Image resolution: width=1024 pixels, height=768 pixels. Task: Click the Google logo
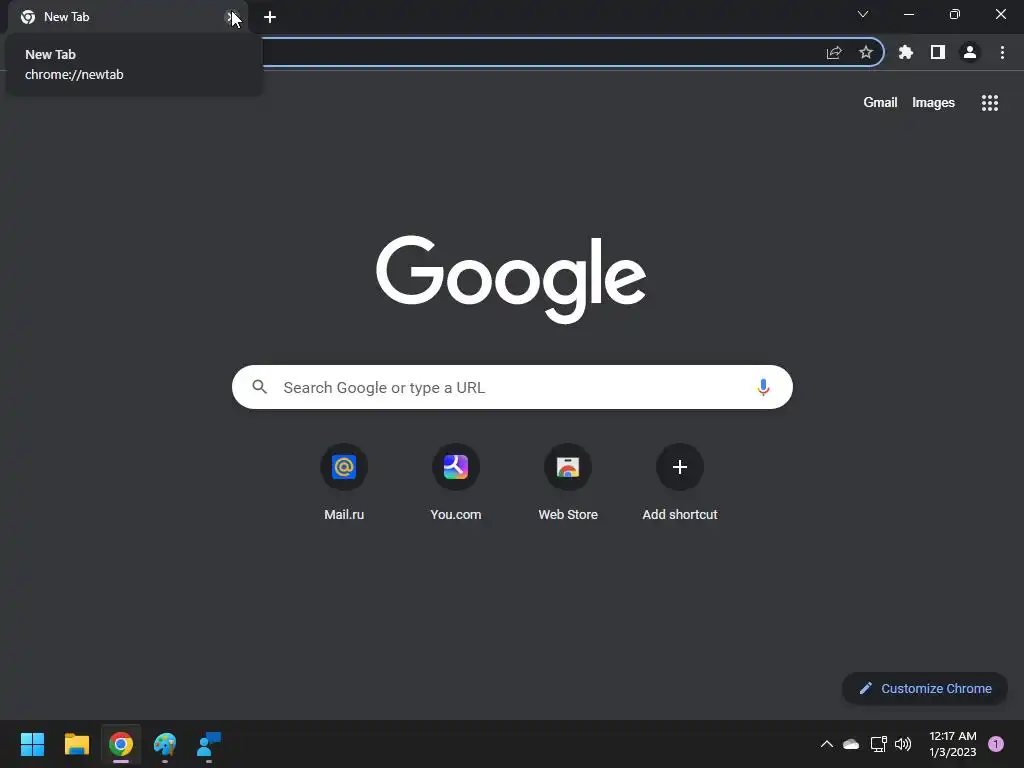point(511,279)
